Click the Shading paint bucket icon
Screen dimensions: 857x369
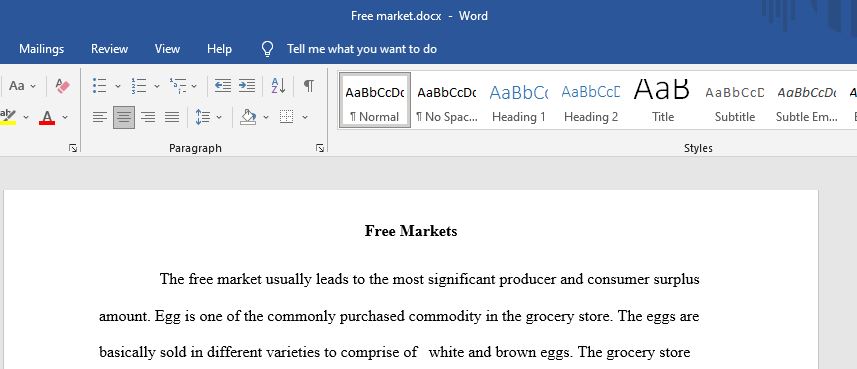click(x=249, y=117)
